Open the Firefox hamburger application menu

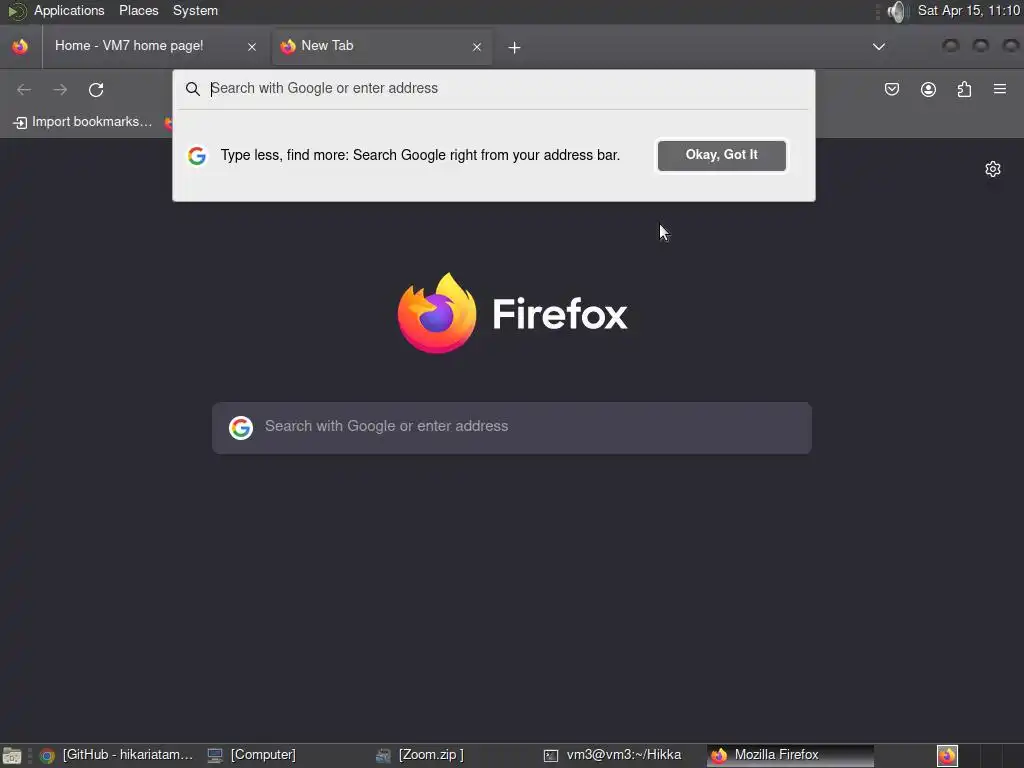1000,89
